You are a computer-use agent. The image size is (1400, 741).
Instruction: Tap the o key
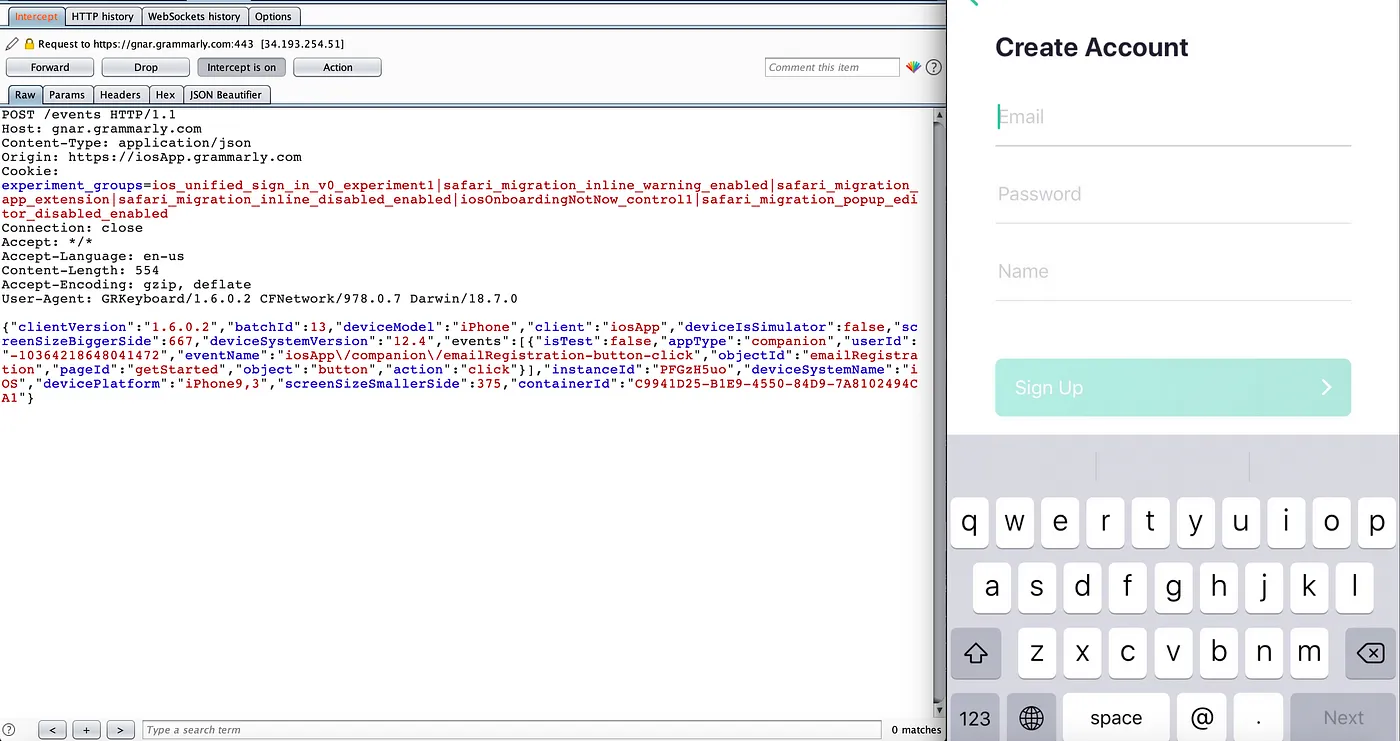[x=1331, y=522]
